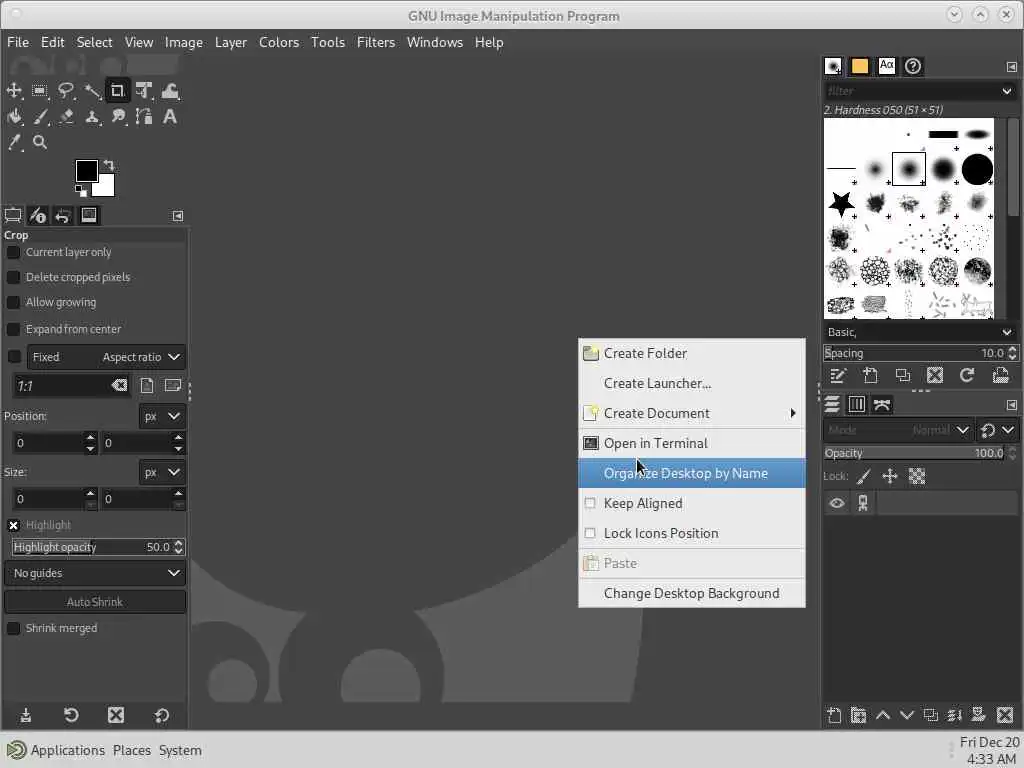This screenshot has height=768, width=1024.
Task: Switch to the Channels tab
Action: (856, 404)
